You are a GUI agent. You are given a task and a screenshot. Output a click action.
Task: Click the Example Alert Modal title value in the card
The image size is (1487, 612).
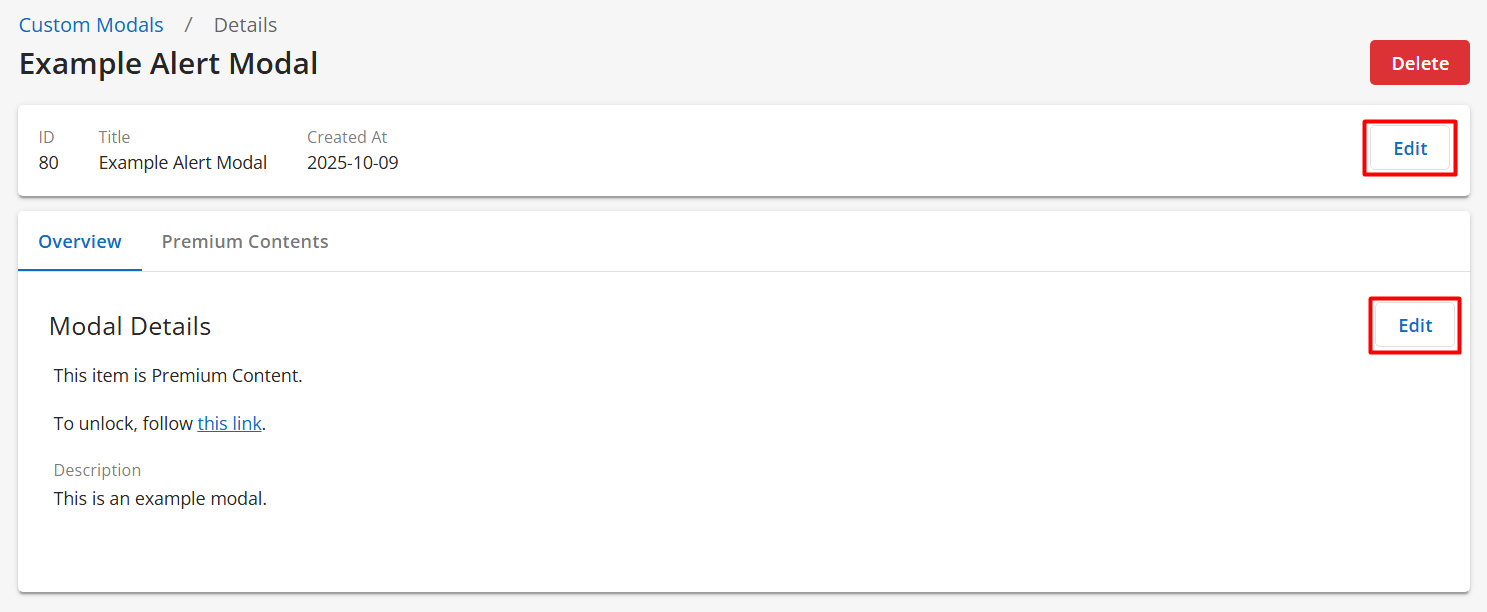(x=182, y=163)
